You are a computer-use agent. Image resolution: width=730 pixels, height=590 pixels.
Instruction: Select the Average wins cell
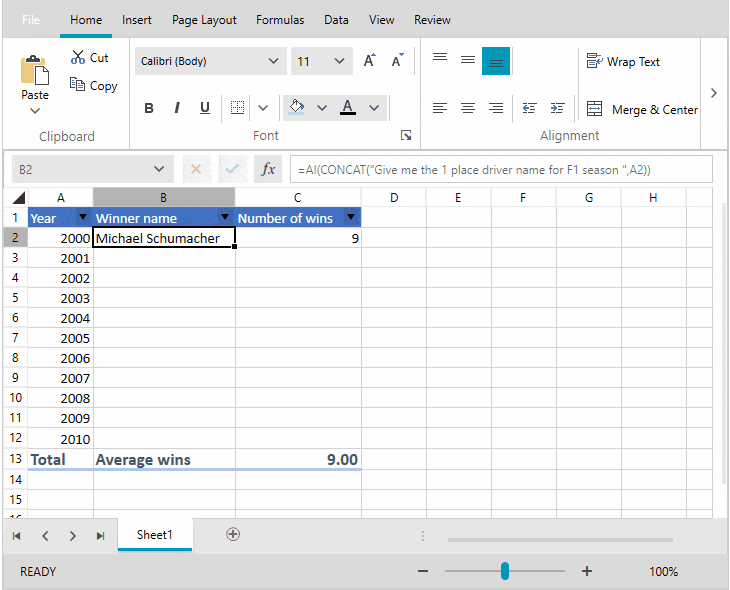(164, 459)
